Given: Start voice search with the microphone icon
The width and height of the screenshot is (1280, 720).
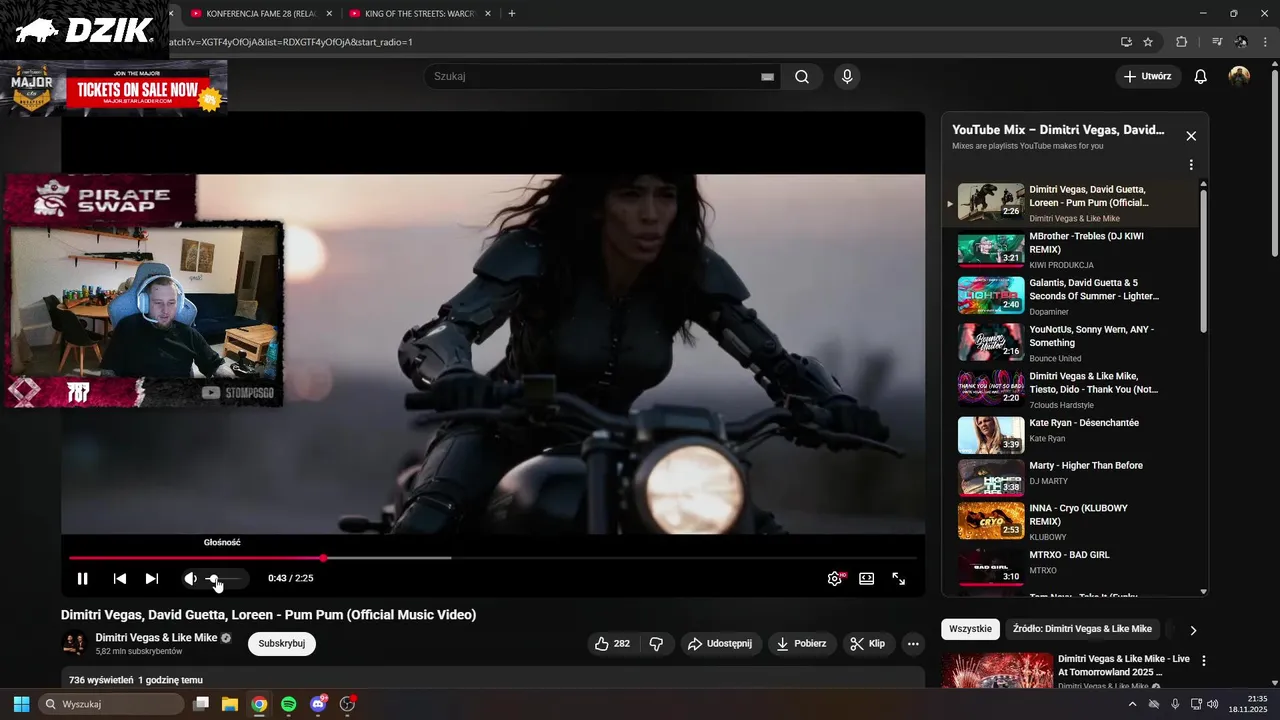Looking at the screenshot, I should (847, 77).
